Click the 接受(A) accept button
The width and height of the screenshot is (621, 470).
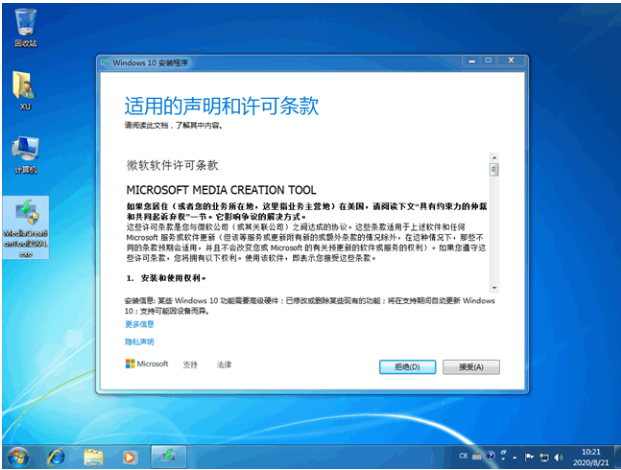[470, 367]
